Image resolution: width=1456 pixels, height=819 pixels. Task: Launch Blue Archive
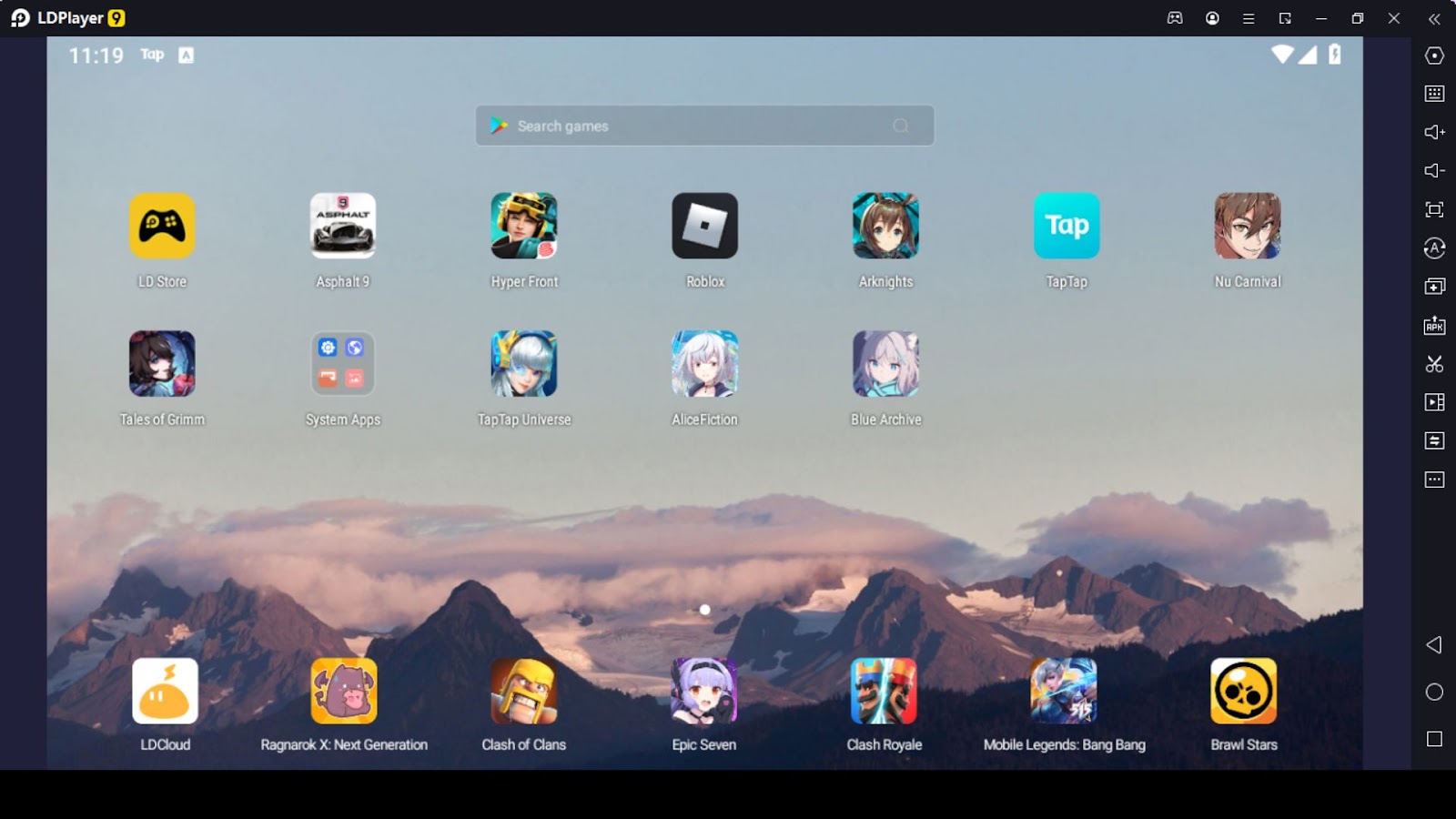885,364
